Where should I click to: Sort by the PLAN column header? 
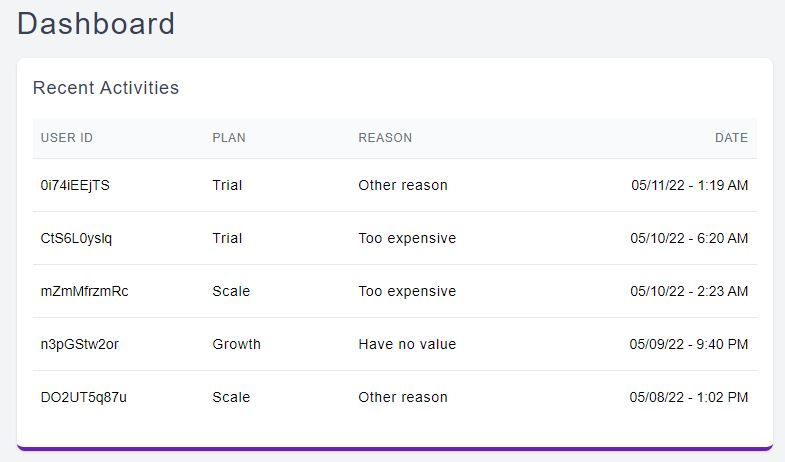[229, 138]
